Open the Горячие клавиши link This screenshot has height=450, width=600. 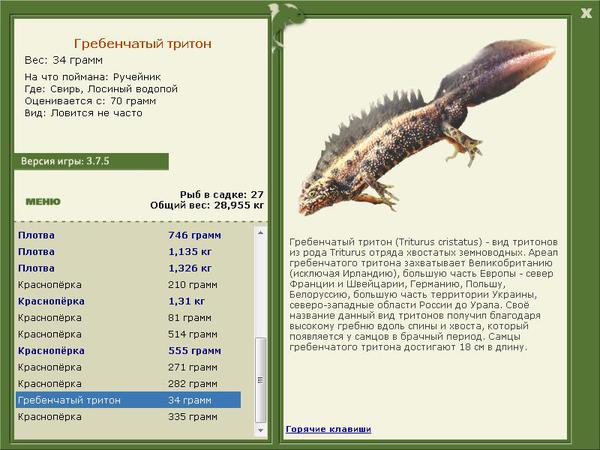(328, 429)
